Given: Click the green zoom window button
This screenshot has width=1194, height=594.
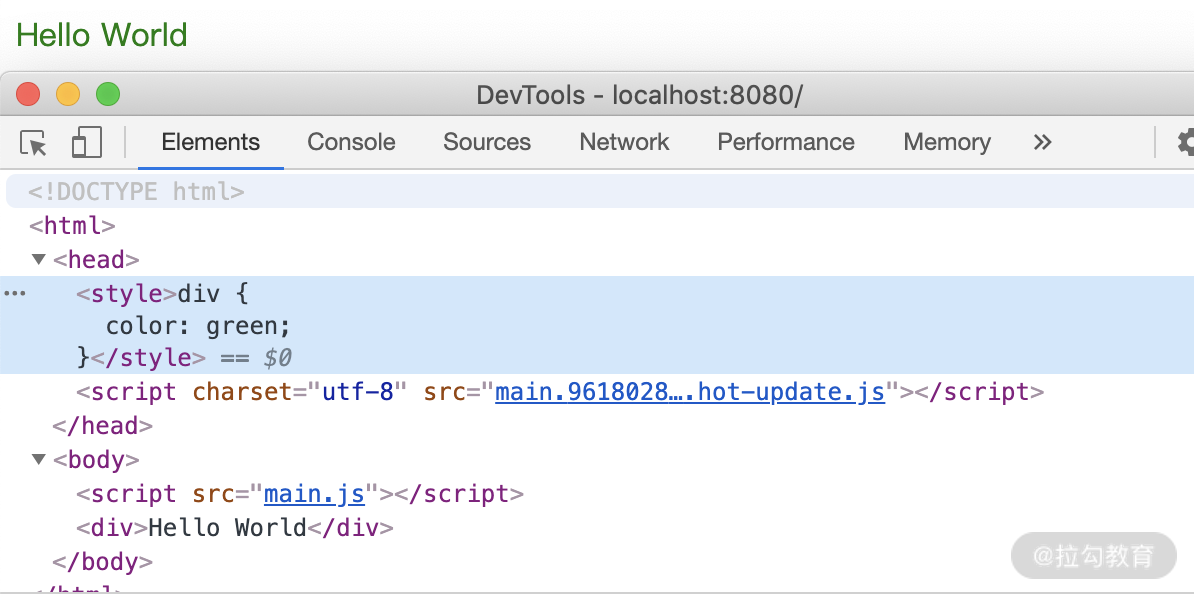Looking at the screenshot, I should point(108,95).
